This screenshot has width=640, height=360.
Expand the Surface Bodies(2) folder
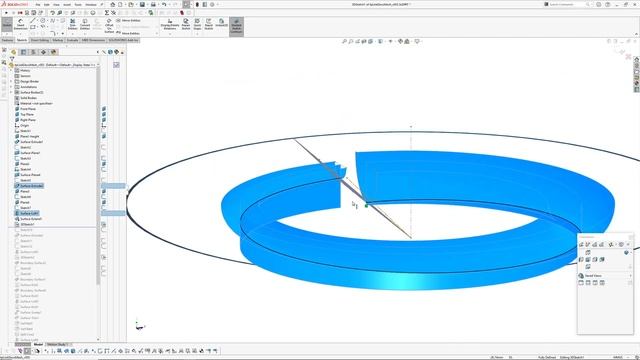click(x=11, y=92)
